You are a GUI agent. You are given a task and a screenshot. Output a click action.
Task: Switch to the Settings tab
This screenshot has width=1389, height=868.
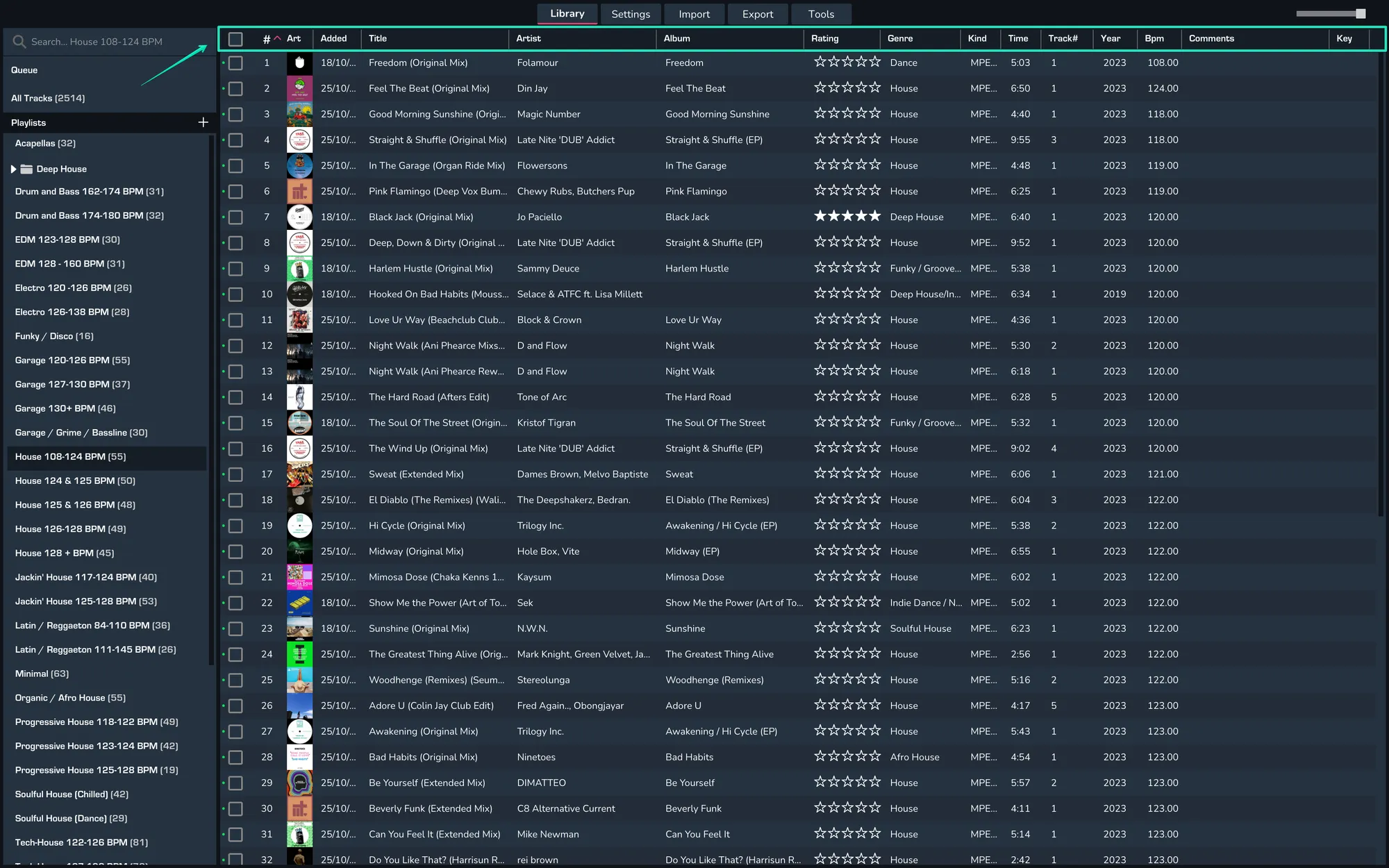(x=630, y=14)
